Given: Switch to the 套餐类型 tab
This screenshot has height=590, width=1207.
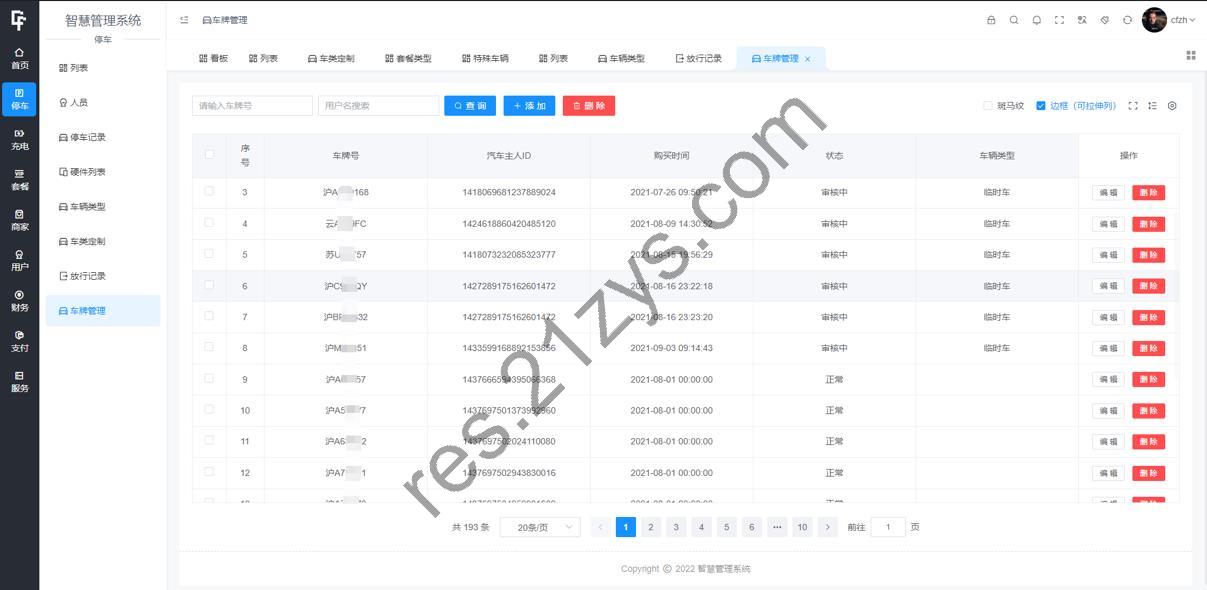Looking at the screenshot, I should pos(408,58).
